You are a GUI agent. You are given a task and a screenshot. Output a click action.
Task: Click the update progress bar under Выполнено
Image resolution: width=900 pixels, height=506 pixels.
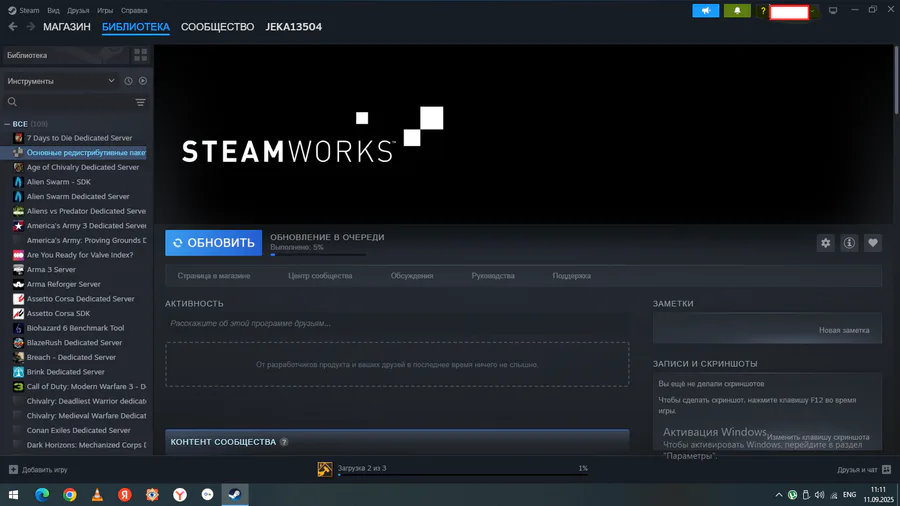point(318,255)
